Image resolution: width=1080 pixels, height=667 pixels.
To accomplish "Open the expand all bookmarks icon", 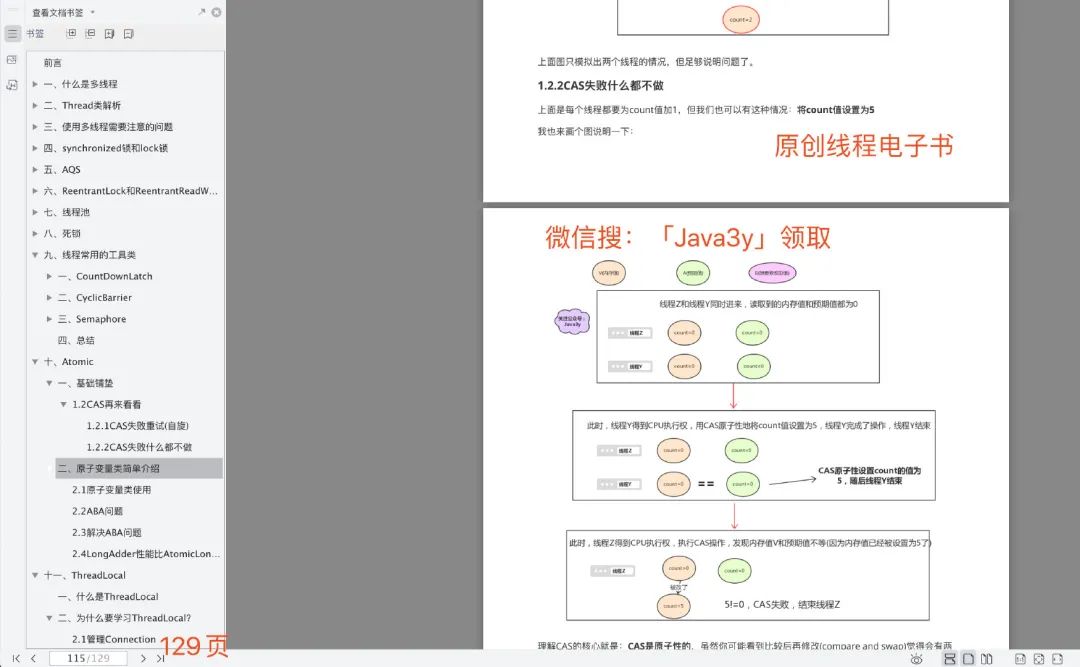I will [x=70, y=33].
